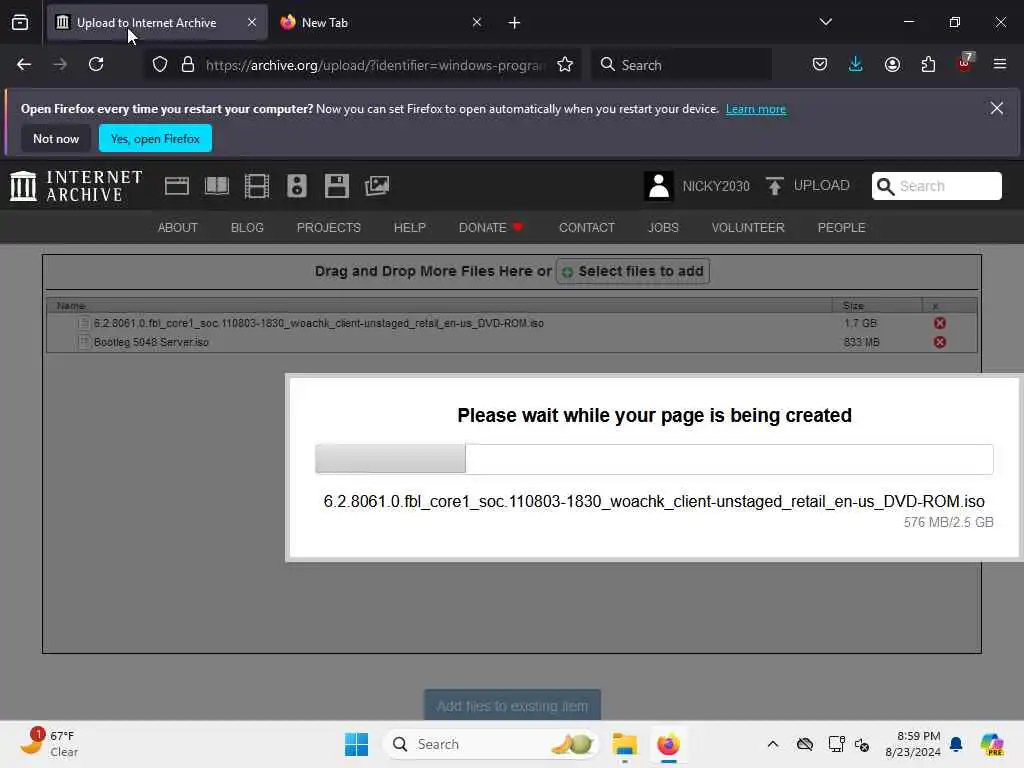Open the Copilot preview taskbar icon
The height and width of the screenshot is (768, 1024).
(x=992, y=744)
